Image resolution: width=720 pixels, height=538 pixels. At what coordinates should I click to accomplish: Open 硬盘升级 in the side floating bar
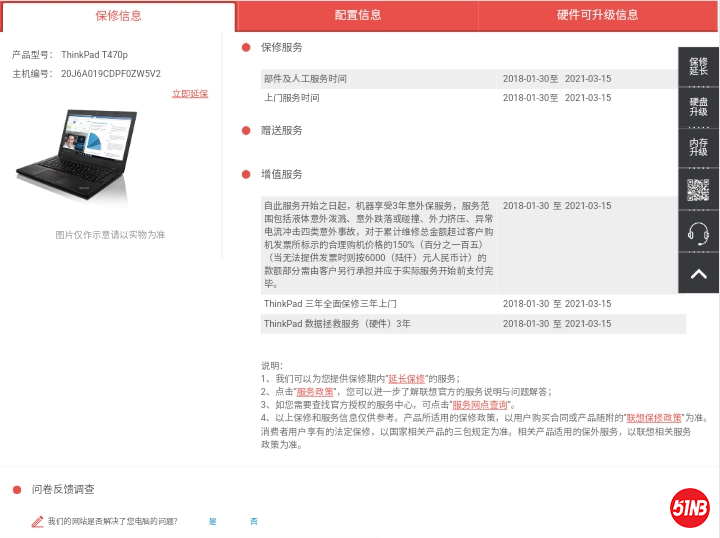click(x=698, y=107)
